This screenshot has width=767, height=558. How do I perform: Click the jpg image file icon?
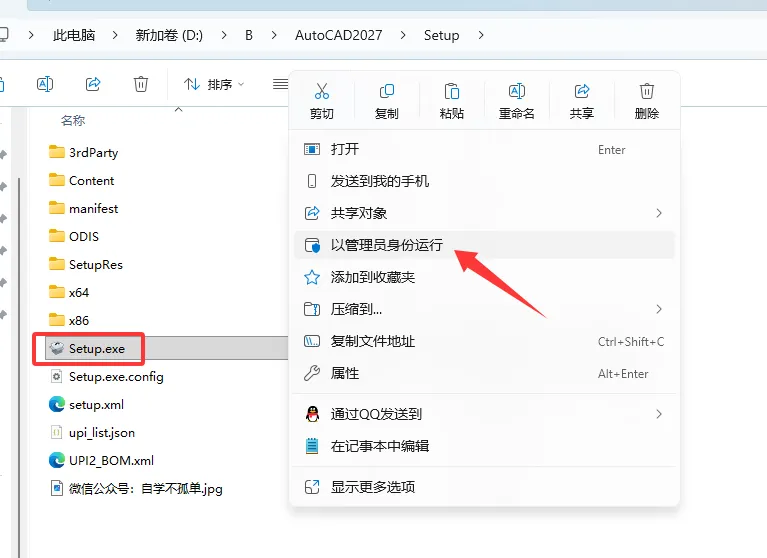click(57, 488)
